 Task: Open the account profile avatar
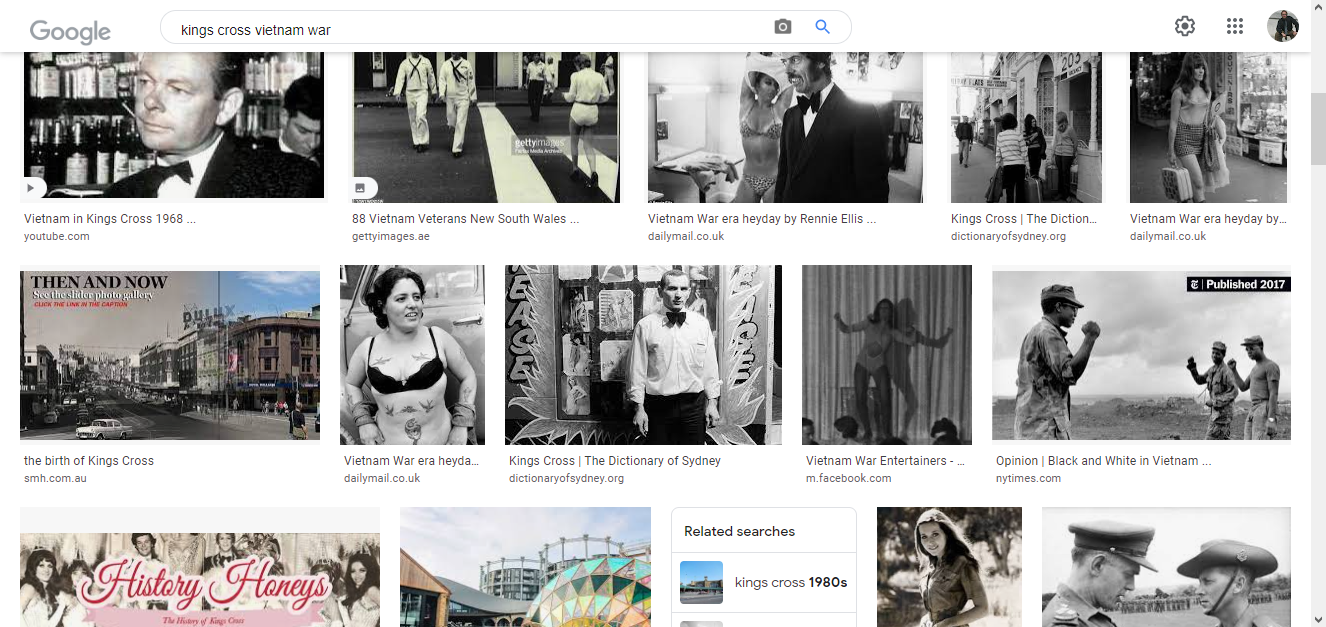pos(1282,27)
